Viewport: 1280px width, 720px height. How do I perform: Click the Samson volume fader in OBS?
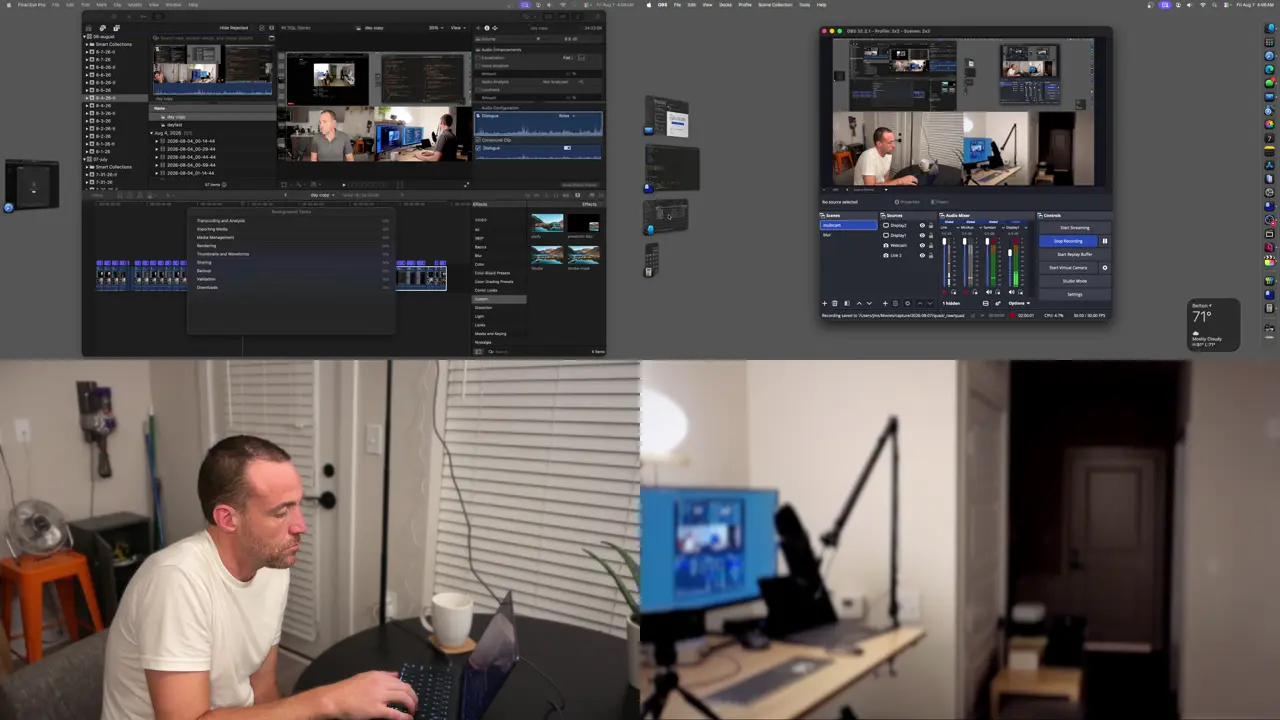[989, 262]
